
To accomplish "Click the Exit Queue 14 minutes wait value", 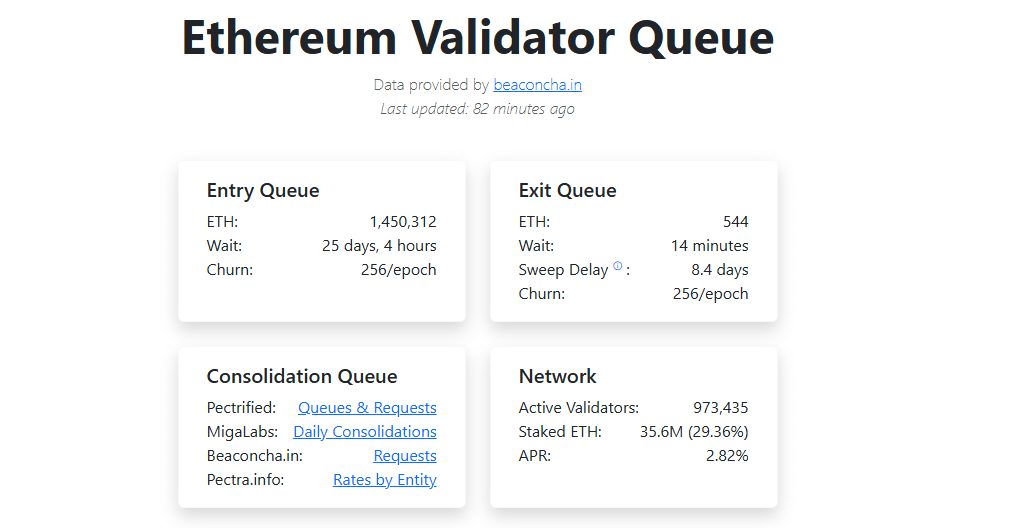I will tap(710, 246).
